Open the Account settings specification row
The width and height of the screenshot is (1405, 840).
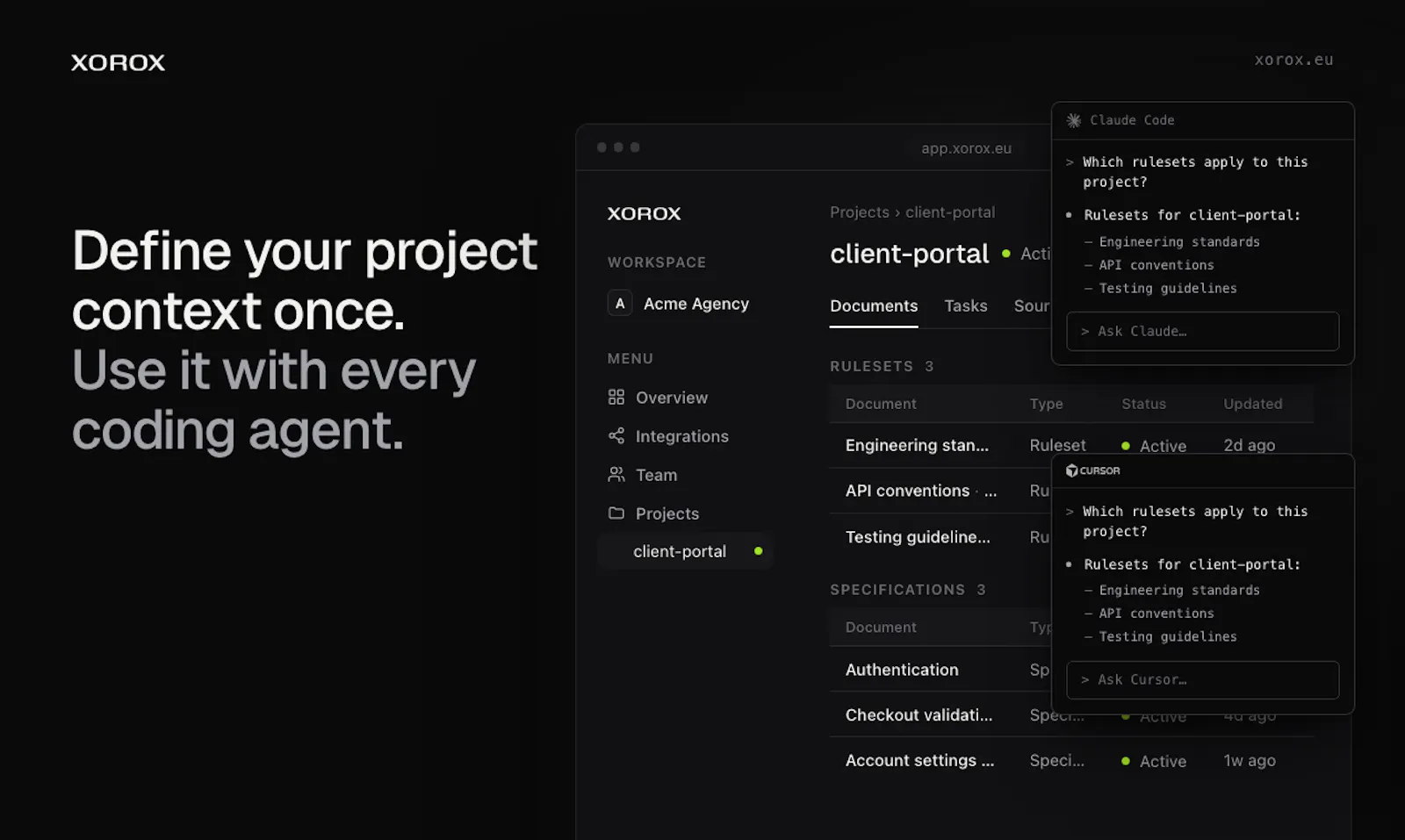click(x=1071, y=760)
